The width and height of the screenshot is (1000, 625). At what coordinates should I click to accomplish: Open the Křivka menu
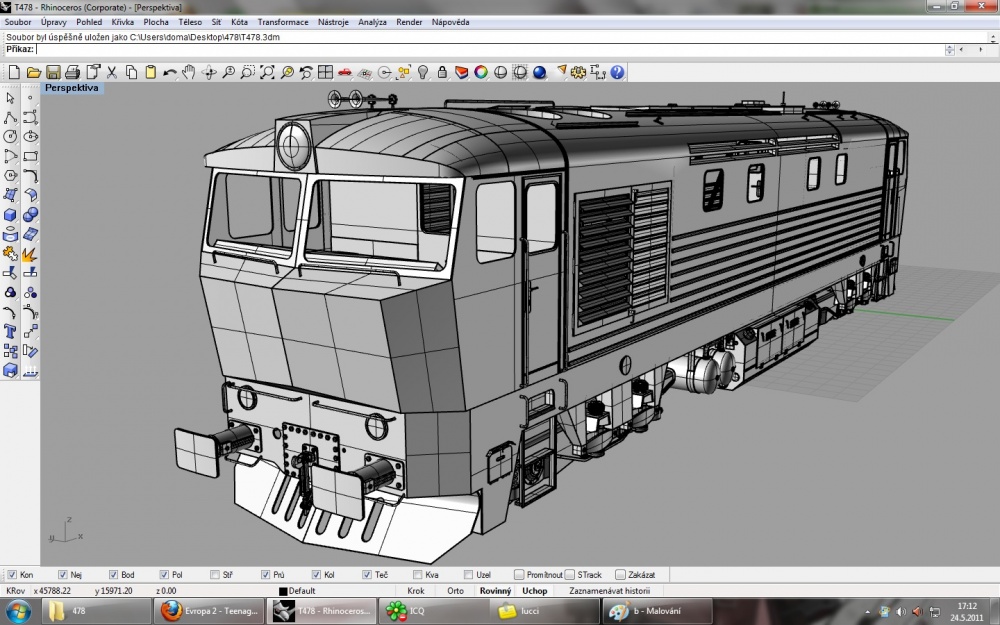pyautogui.click(x=122, y=22)
